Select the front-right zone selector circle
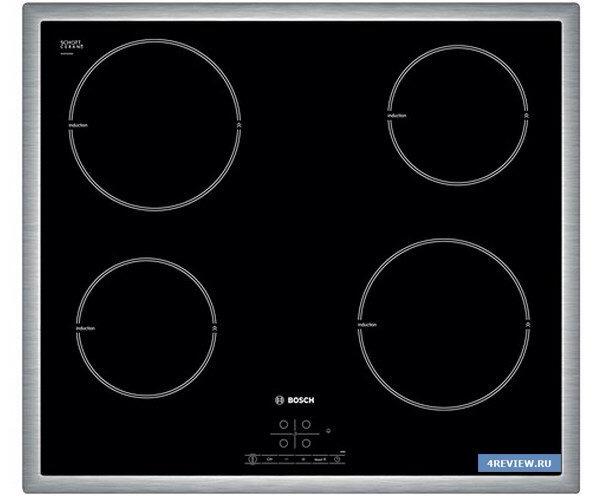 click(x=306, y=441)
